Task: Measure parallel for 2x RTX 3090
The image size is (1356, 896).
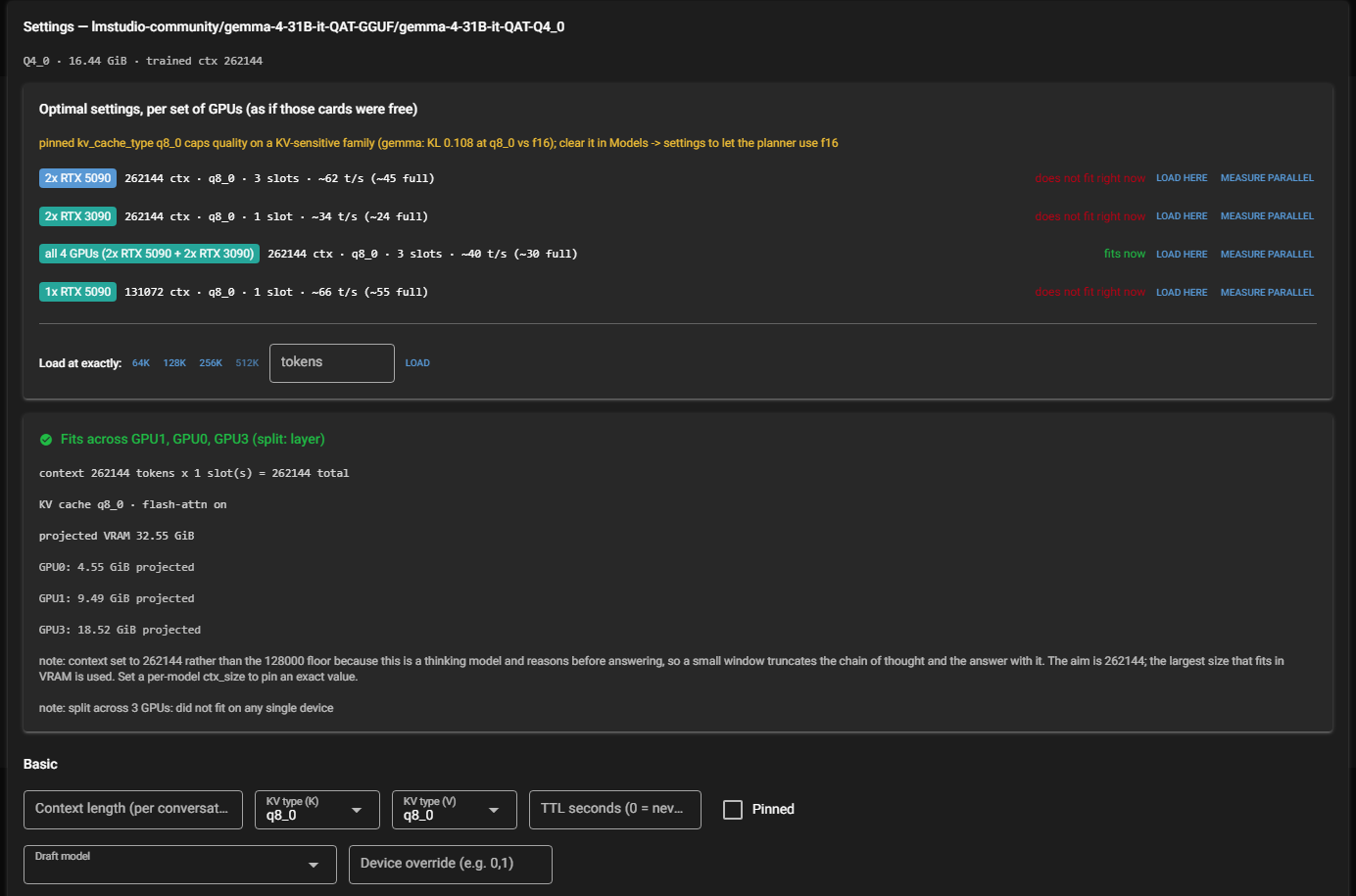Action: pos(1267,216)
